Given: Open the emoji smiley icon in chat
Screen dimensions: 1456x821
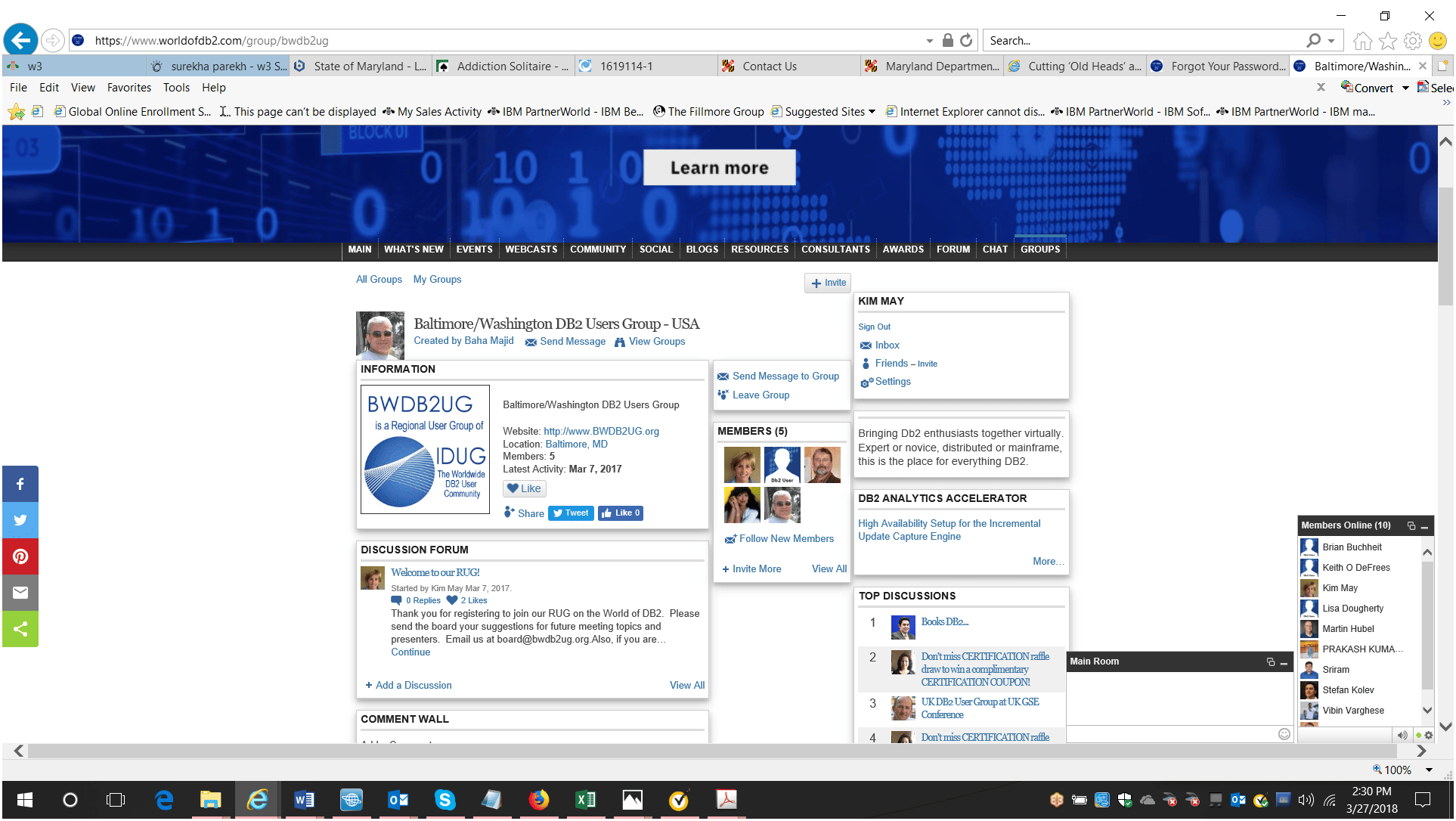Looking at the screenshot, I should [1284, 734].
